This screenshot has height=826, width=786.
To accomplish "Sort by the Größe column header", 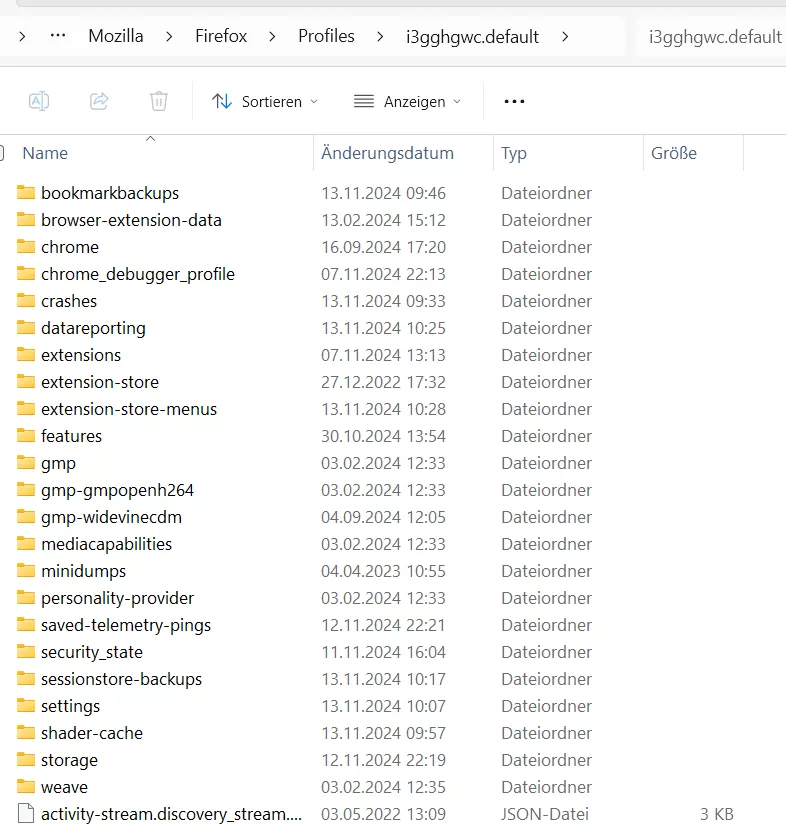I will point(674,153).
